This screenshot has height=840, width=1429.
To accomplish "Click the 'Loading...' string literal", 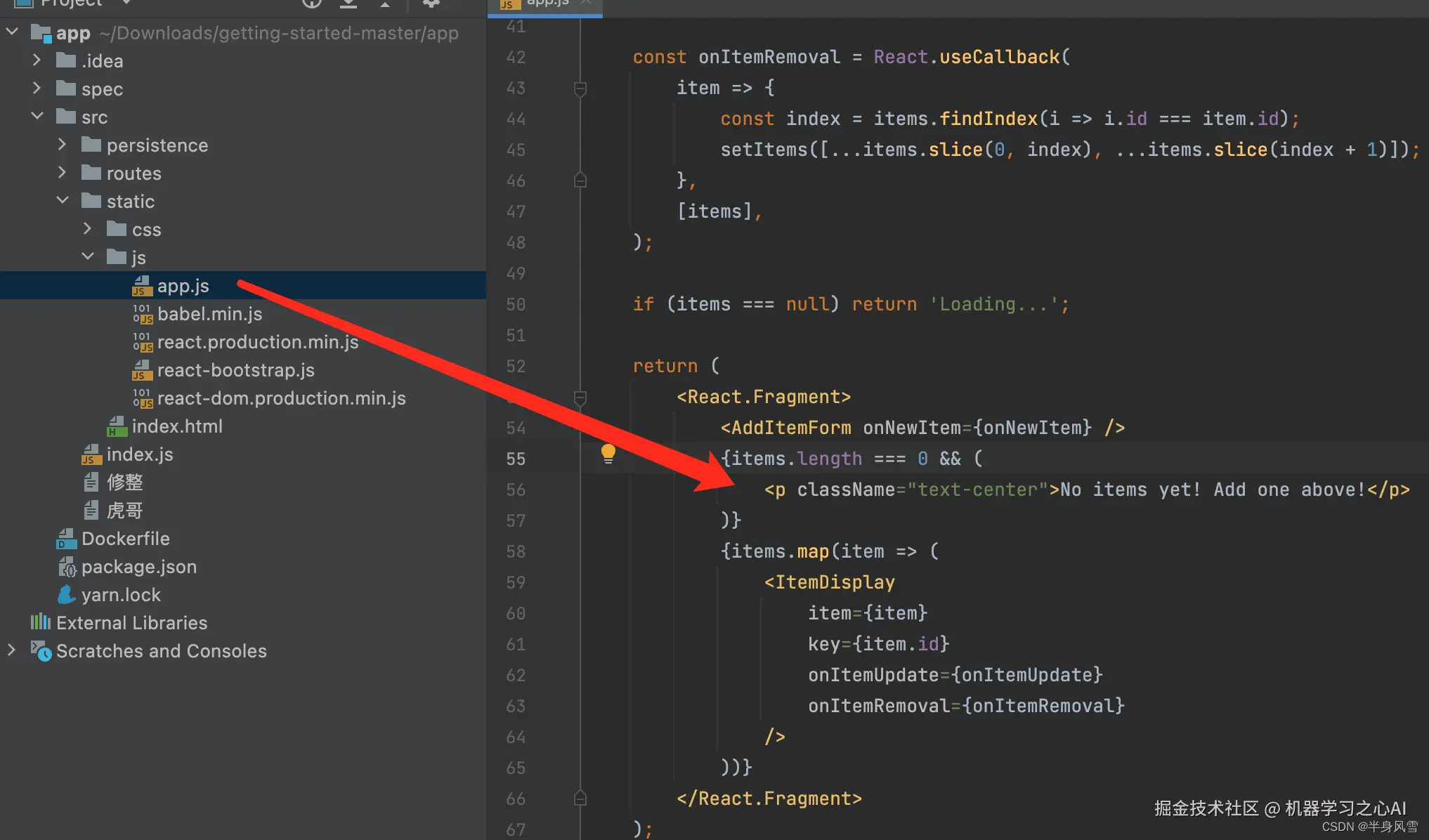I will coord(994,305).
